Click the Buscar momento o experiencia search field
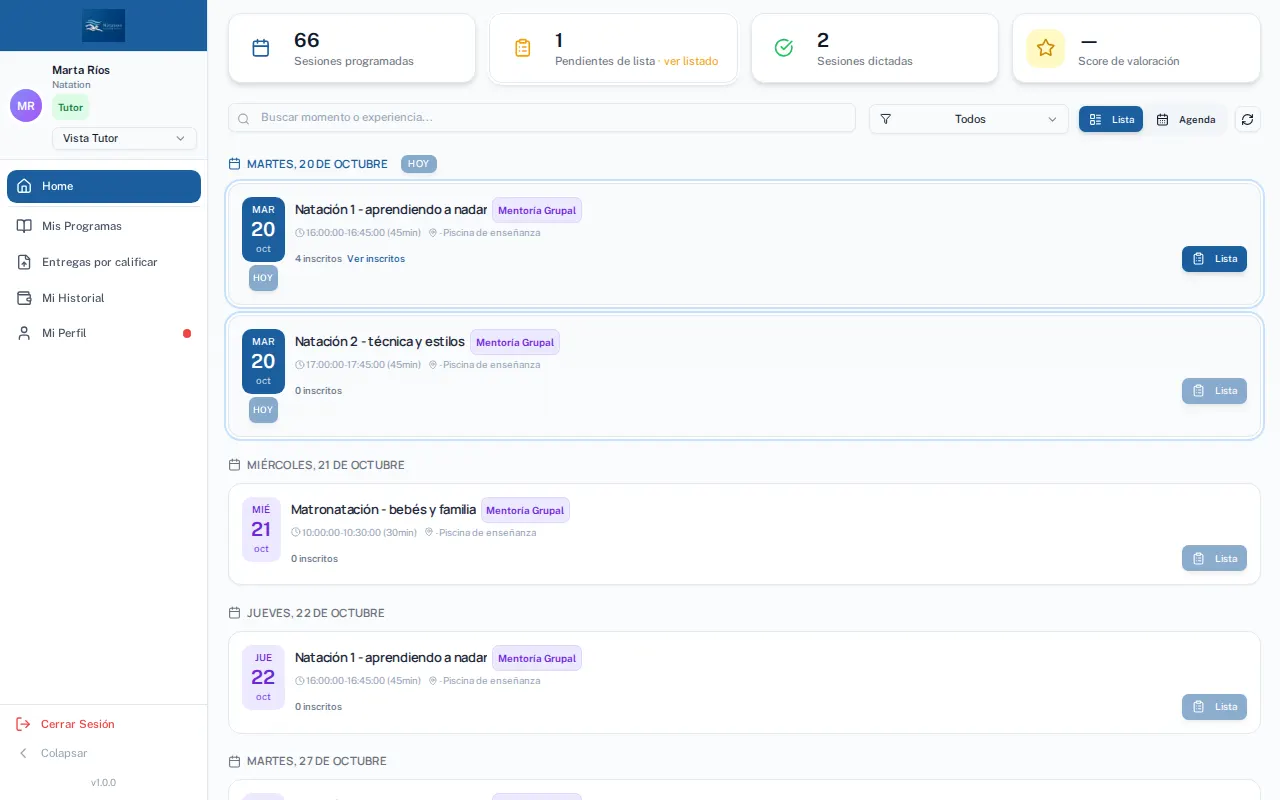Screen dimensions: 1280x800 (x=542, y=118)
